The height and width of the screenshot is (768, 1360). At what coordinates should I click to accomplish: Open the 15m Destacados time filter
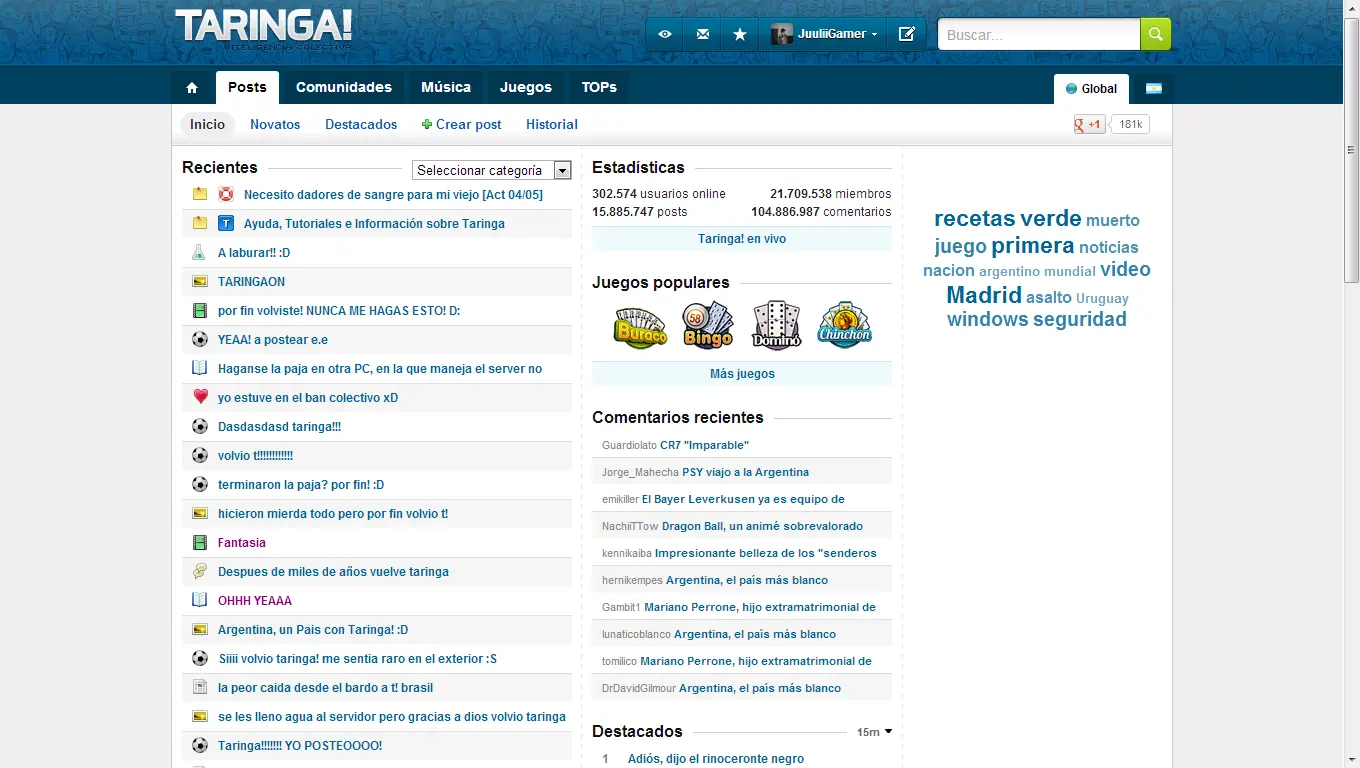click(874, 732)
